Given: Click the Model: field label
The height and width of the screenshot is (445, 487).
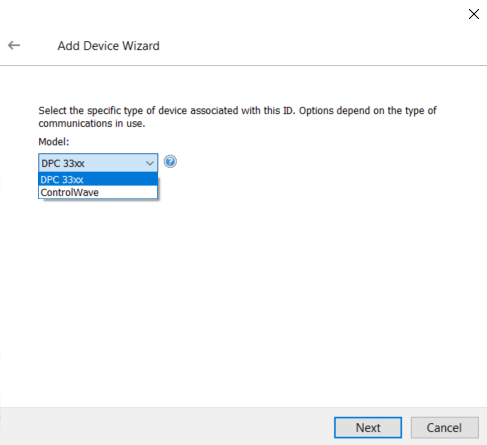Looking at the screenshot, I should 54,142.
